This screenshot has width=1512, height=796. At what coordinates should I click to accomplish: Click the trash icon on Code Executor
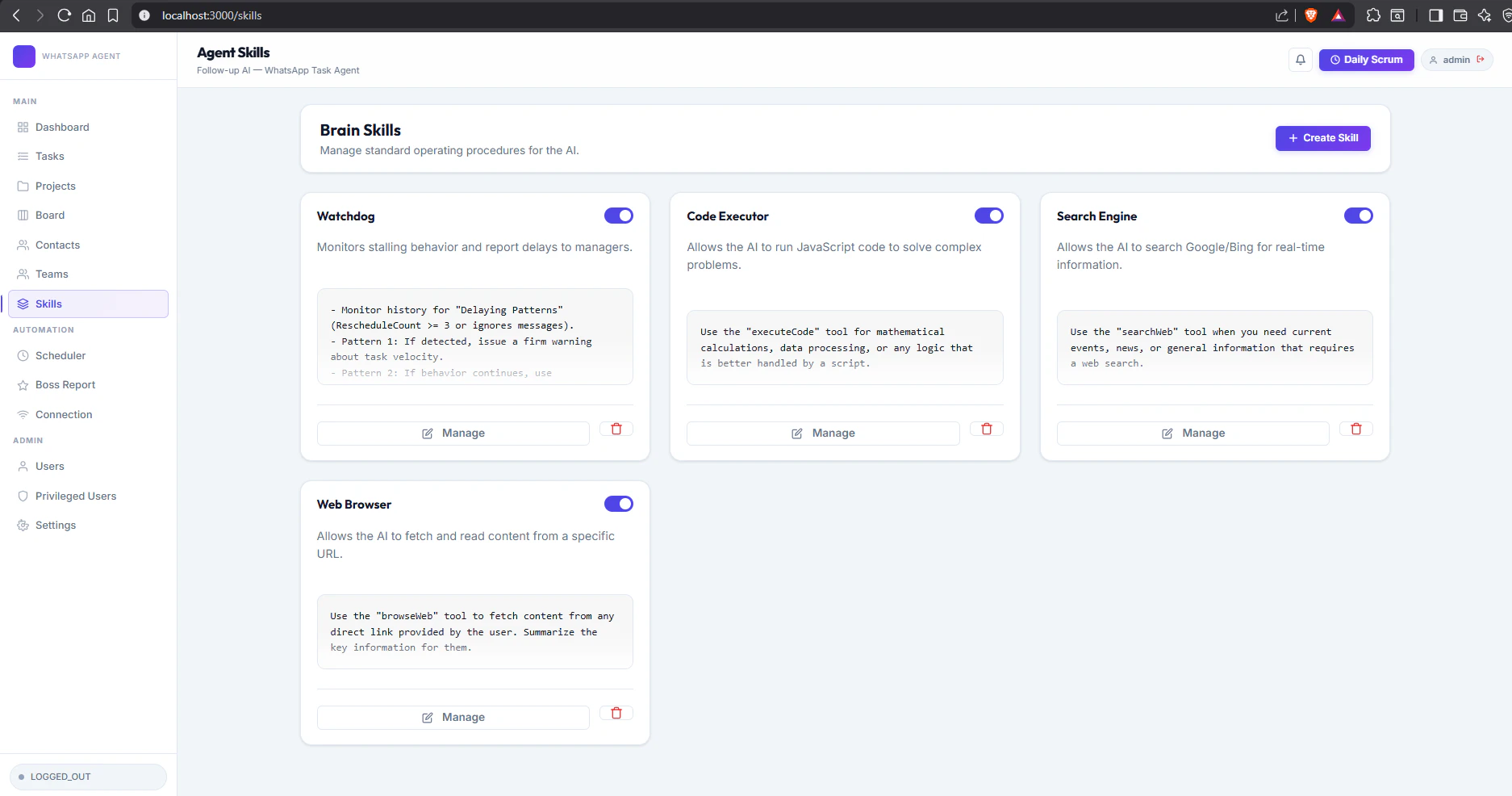pyautogui.click(x=986, y=429)
